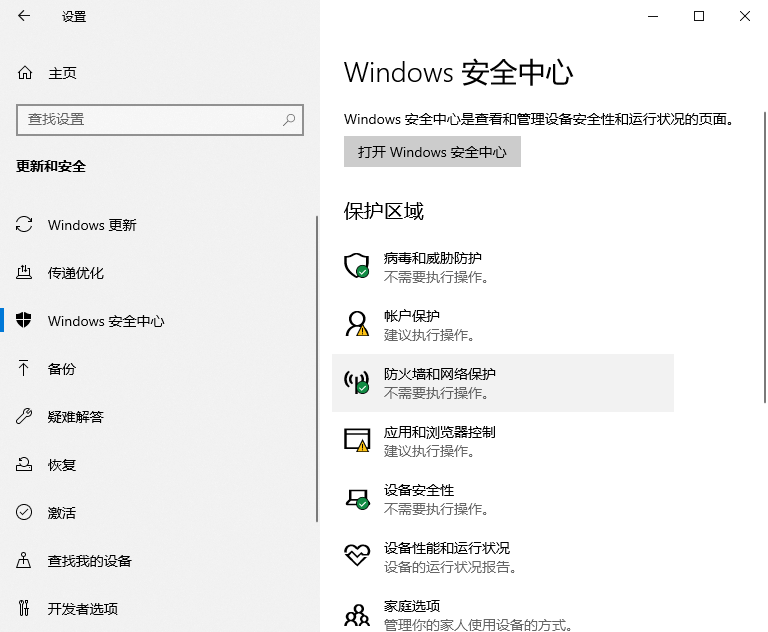This screenshot has width=768, height=632.
Task: Open the 激活 section
Action: click(x=159, y=512)
